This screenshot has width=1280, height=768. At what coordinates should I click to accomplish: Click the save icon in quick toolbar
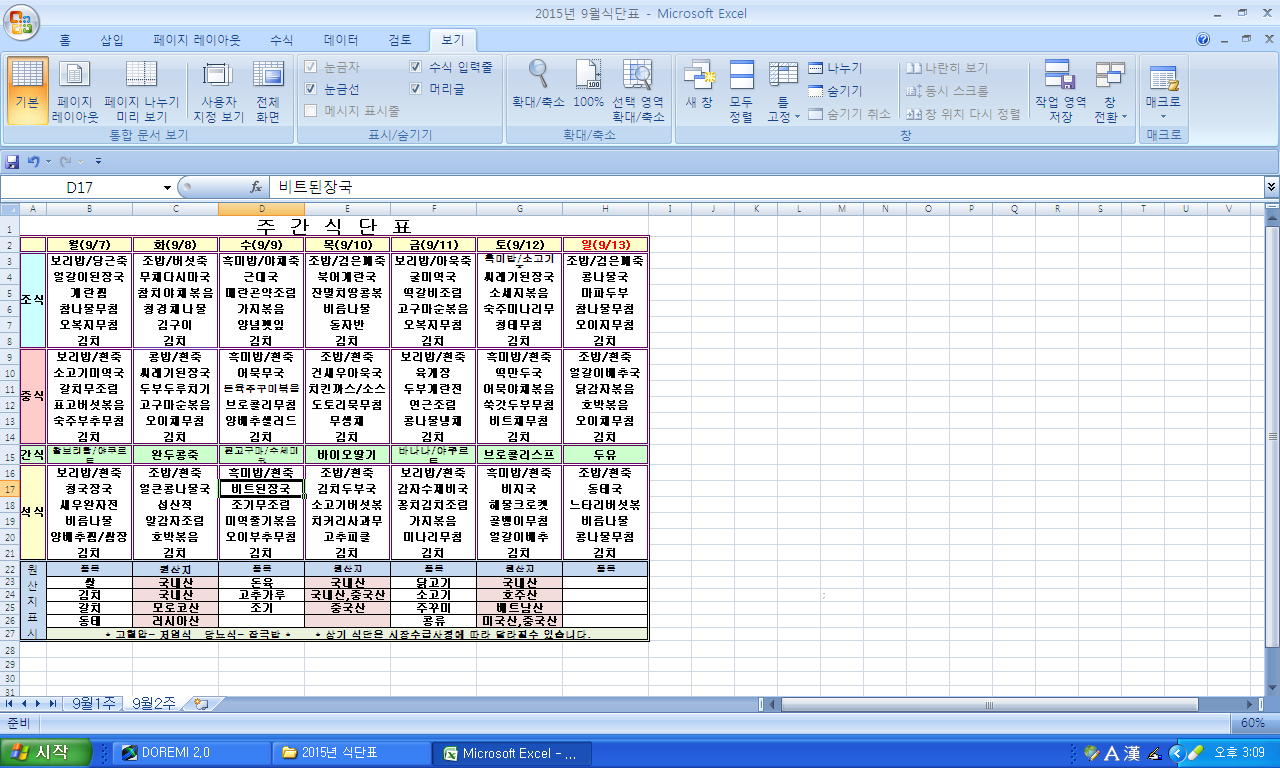(13, 161)
